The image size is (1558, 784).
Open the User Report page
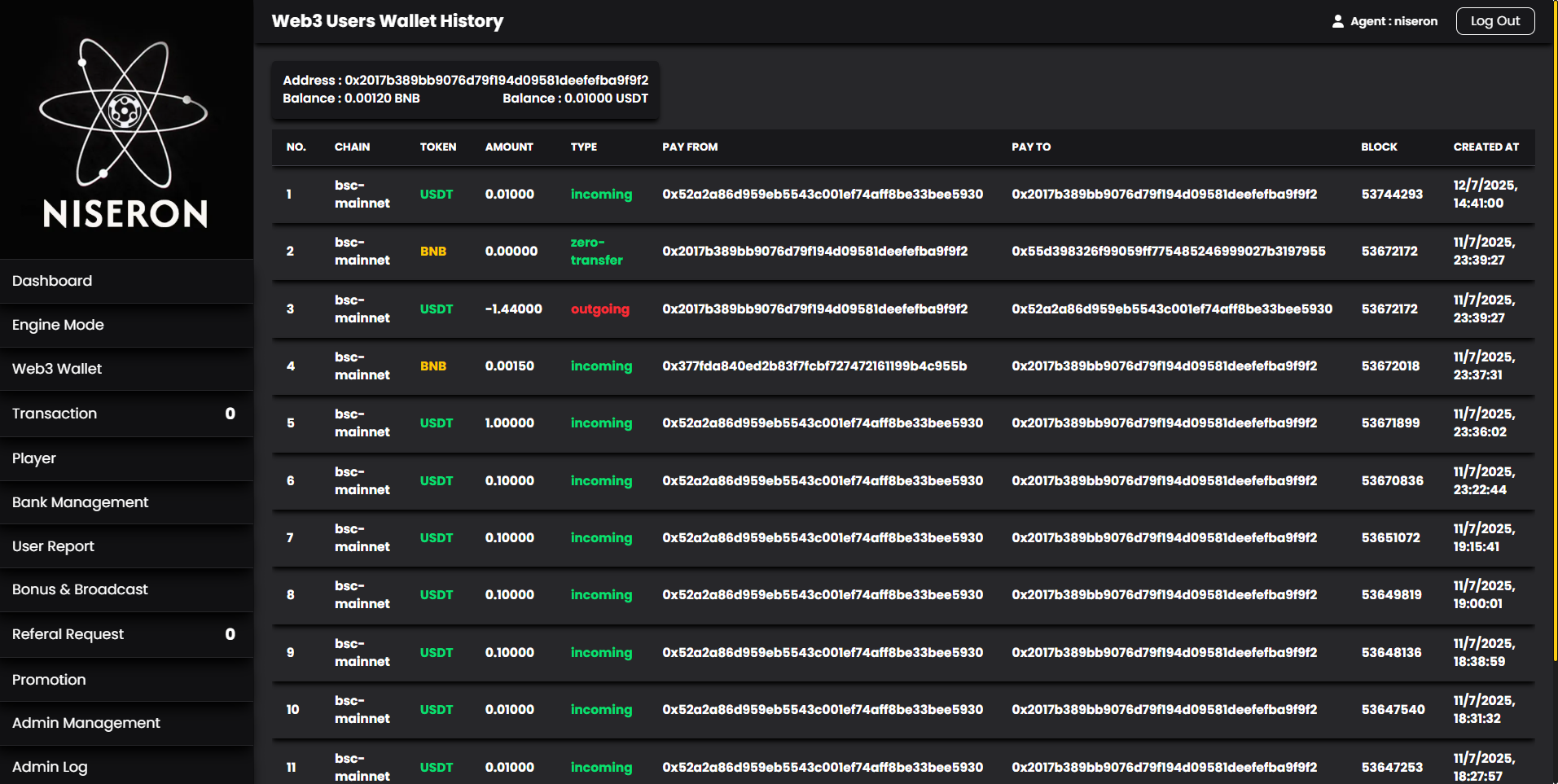pyautogui.click(x=127, y=546)
